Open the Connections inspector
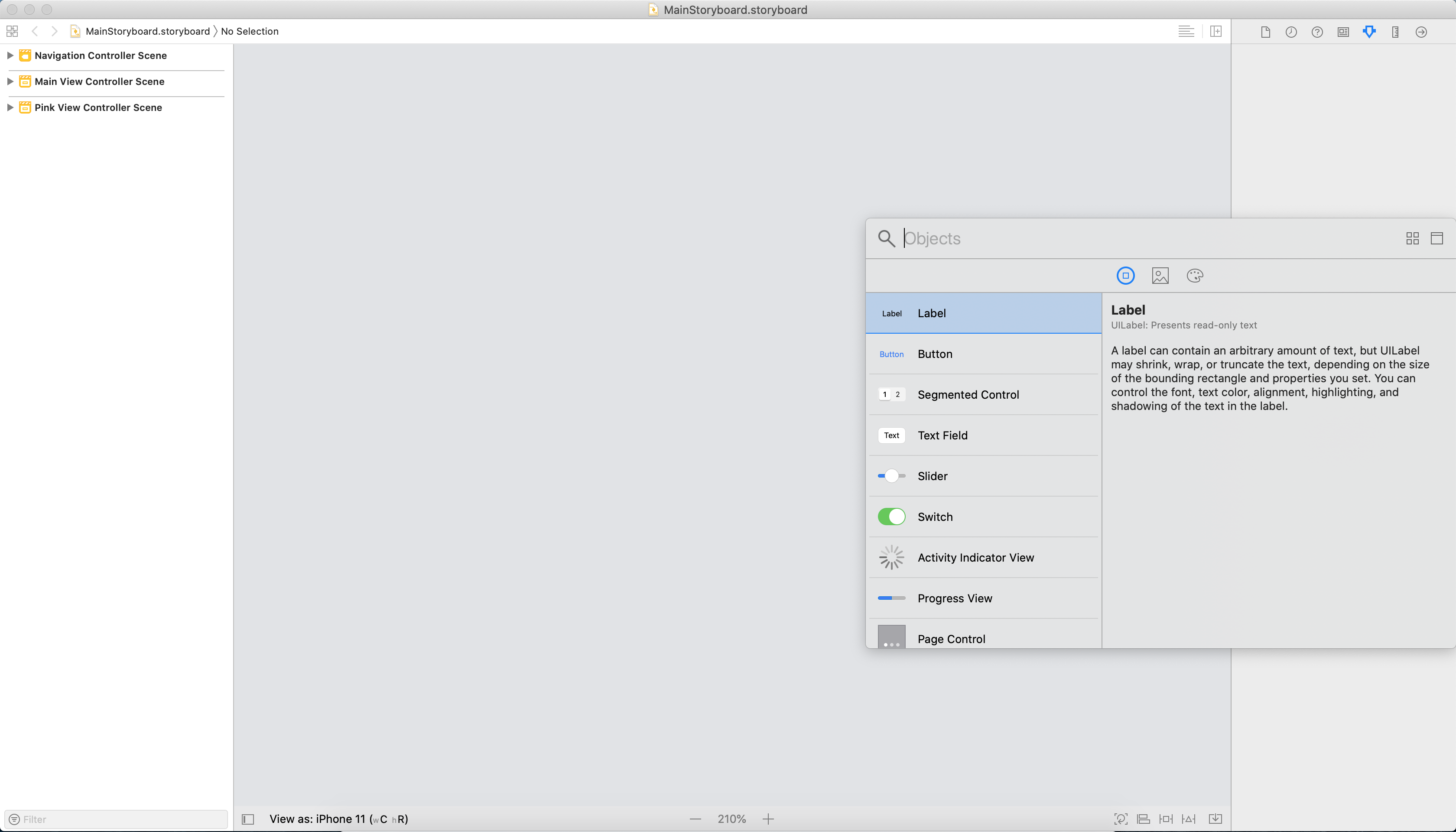The height and width of the screenshot is (832, 1456). [1421, 32]
